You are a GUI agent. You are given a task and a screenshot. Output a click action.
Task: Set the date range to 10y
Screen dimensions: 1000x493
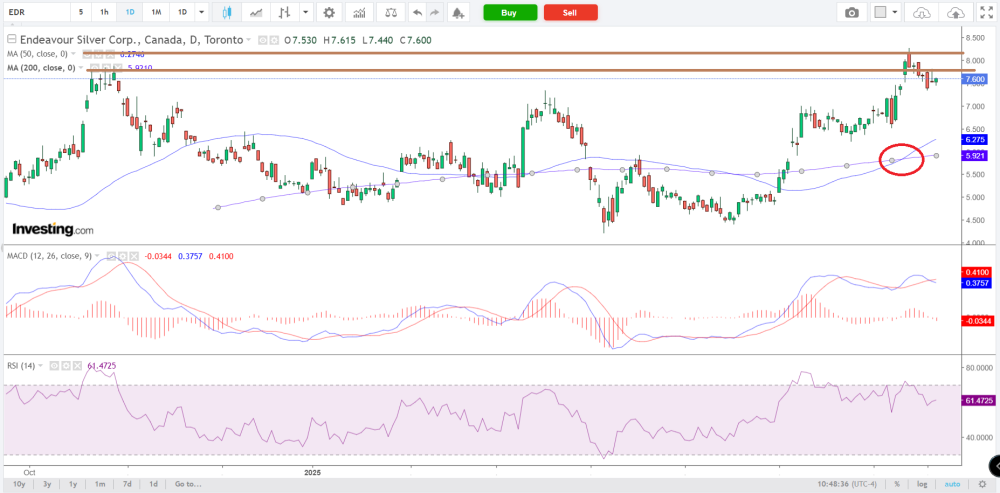(19, 484)
